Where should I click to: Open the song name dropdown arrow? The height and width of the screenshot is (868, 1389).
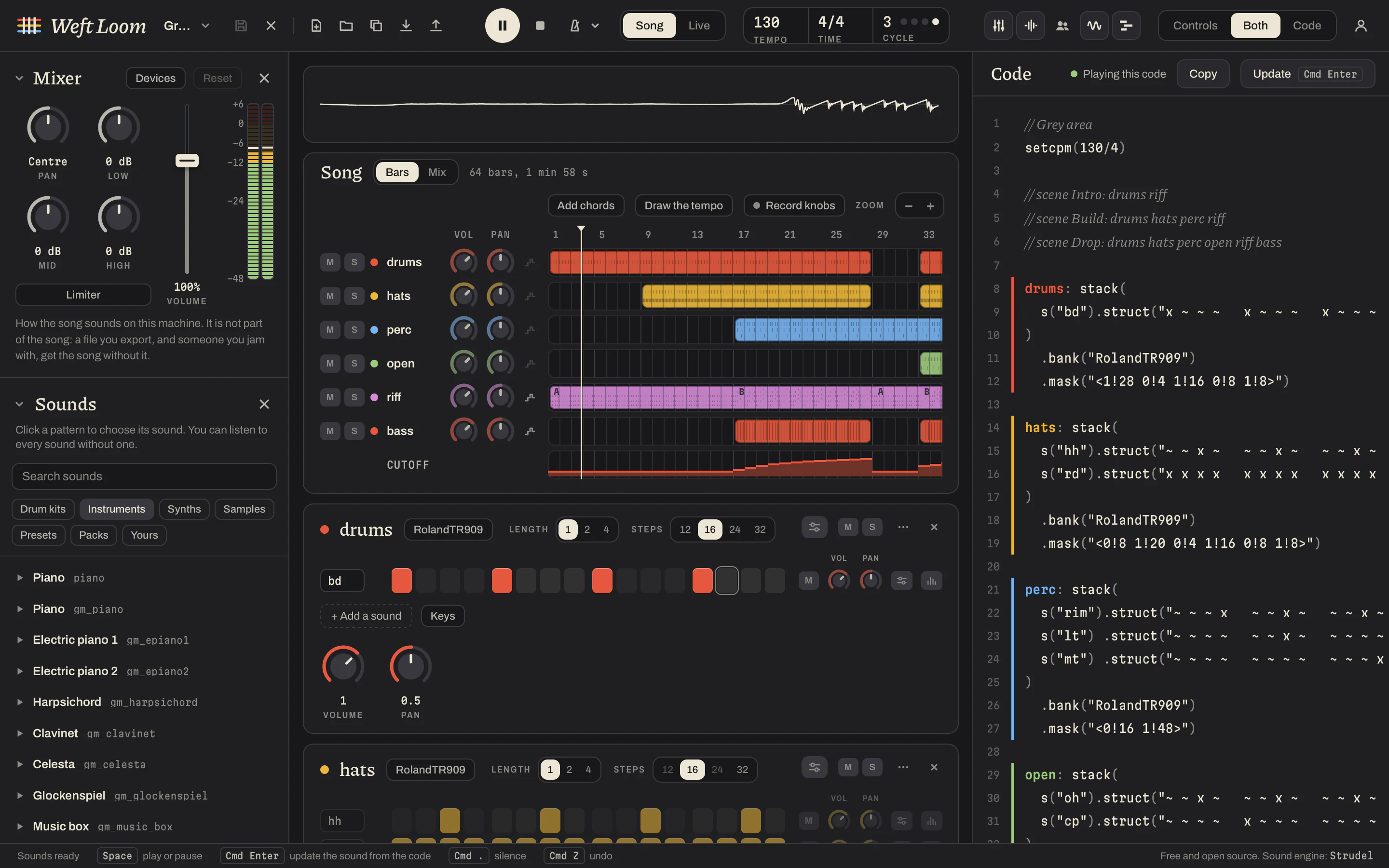pyautogui.click(x=205, y=25)
